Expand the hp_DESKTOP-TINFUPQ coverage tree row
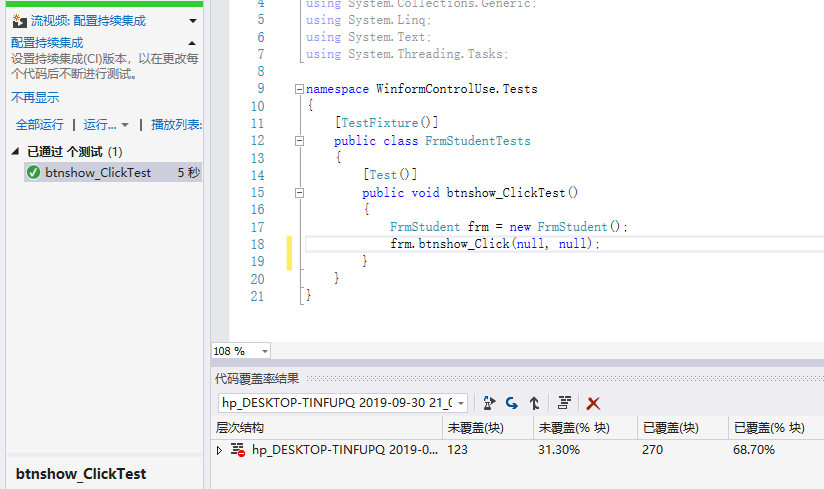 [219, 450]
